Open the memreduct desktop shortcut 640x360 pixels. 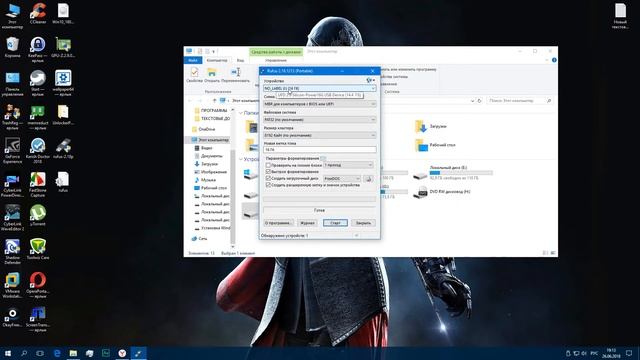click(x=38, y=118)
